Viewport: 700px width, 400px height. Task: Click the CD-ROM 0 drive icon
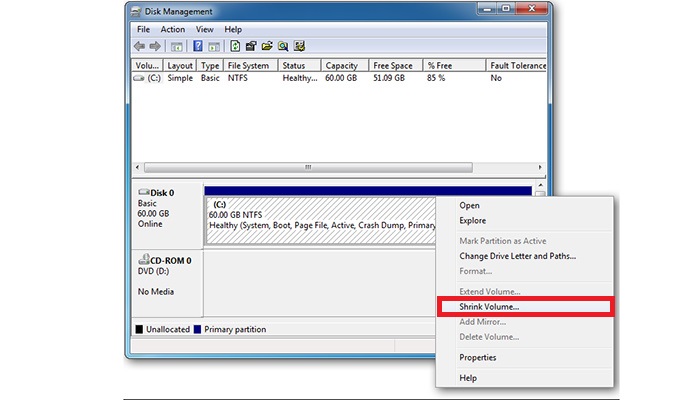142,260
